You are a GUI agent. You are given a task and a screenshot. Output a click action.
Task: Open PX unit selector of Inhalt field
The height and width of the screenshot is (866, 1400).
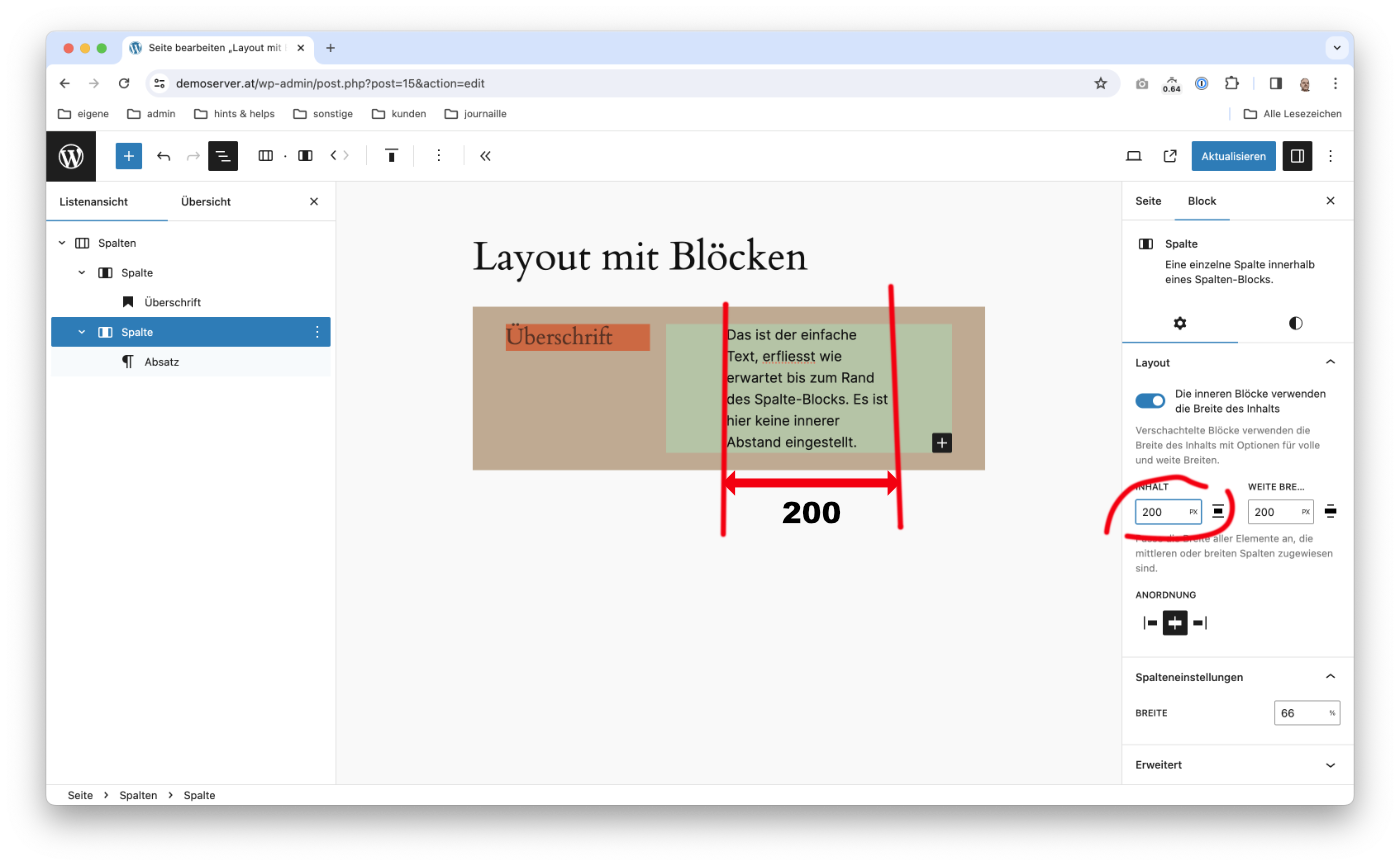pos(1193,512)
